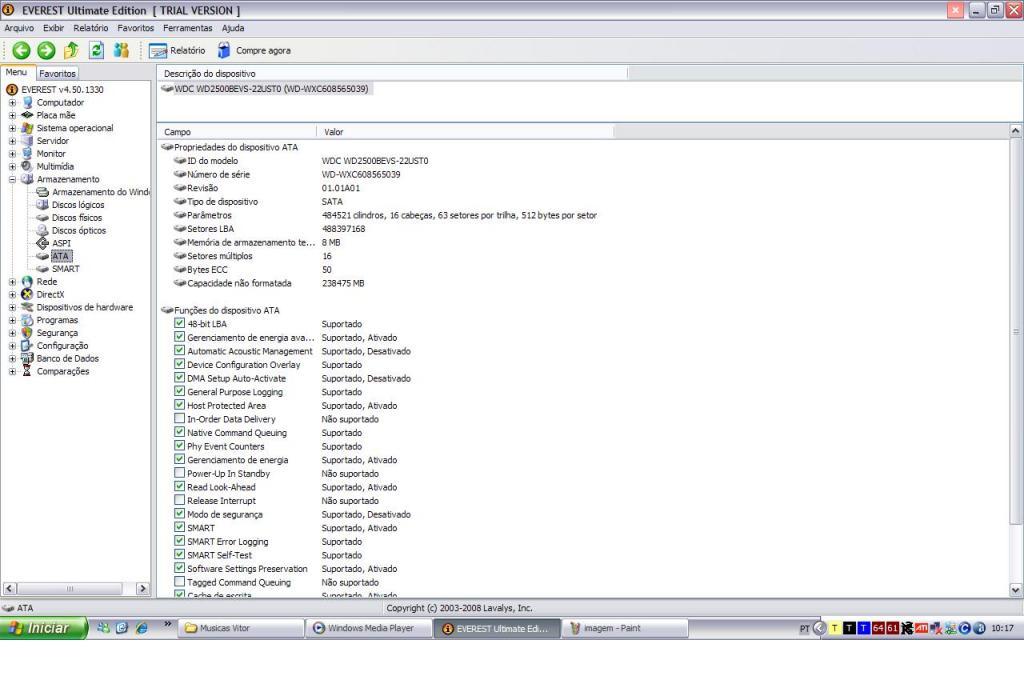Open the SMART item in the tree
This screenshot has height=700, width=1024.
tap(65, 269)
